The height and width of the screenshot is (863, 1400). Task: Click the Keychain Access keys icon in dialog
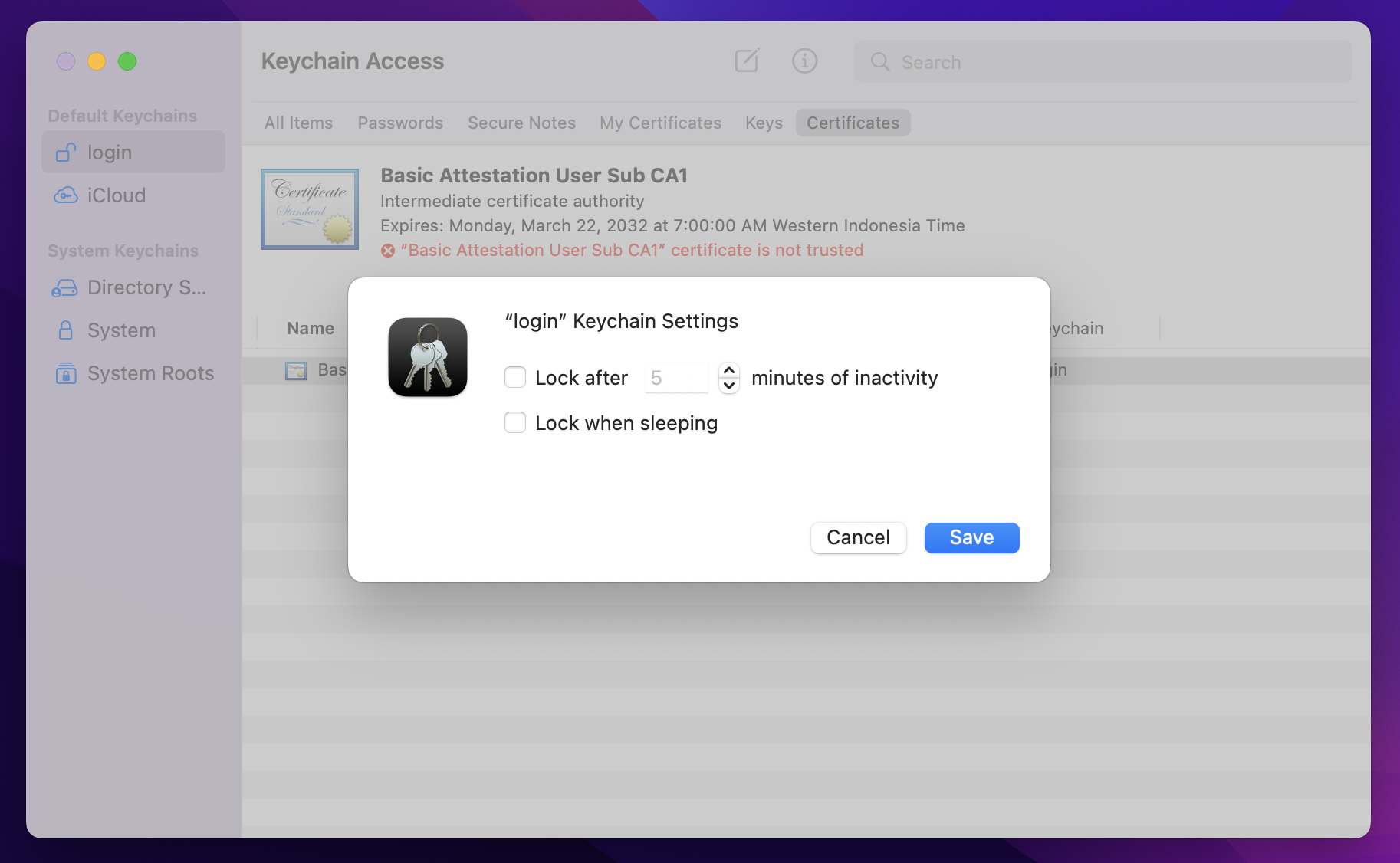coord(428,357)
